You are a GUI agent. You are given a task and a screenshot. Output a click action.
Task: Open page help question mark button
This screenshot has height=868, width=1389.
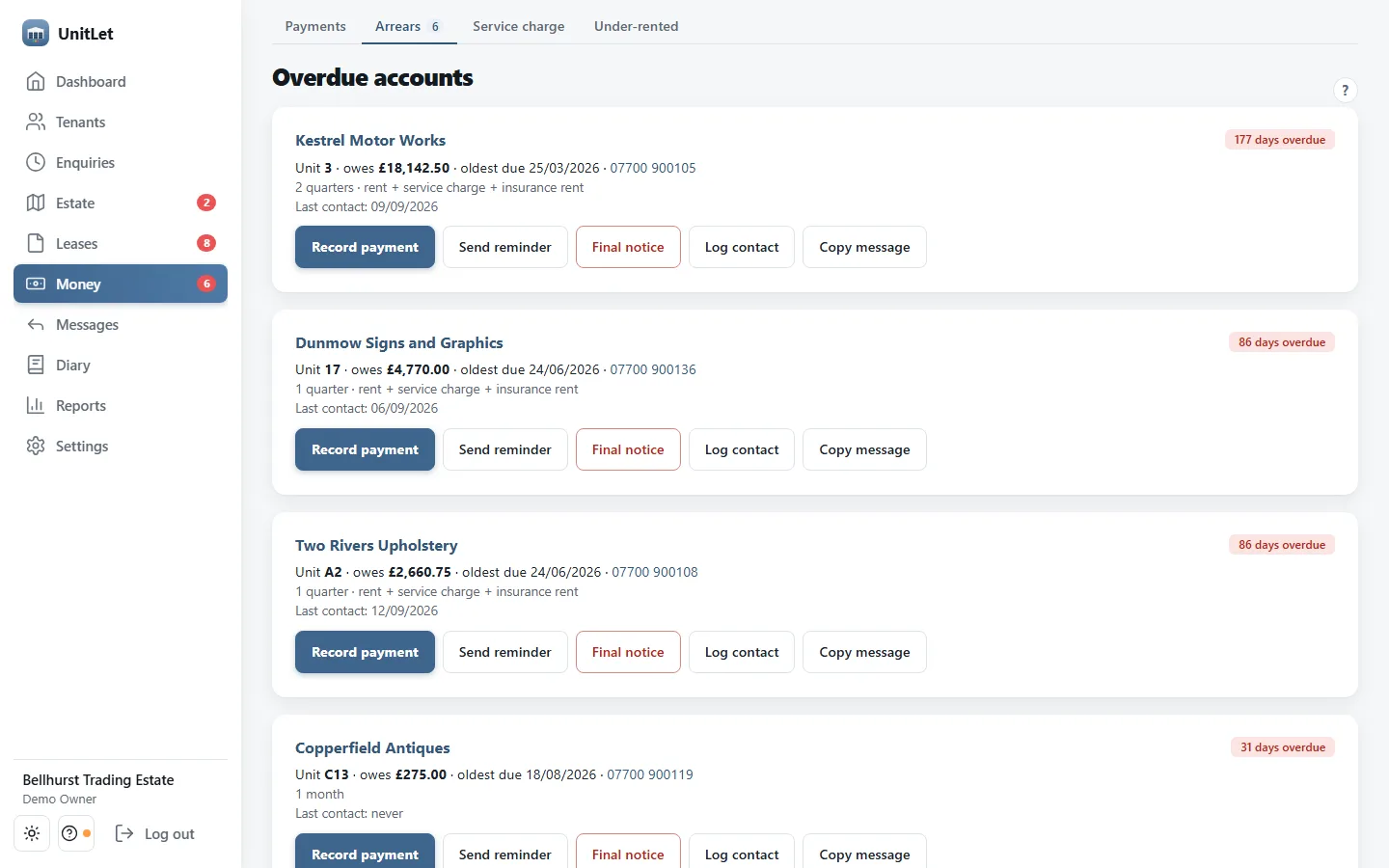[x=1345, y=91]
